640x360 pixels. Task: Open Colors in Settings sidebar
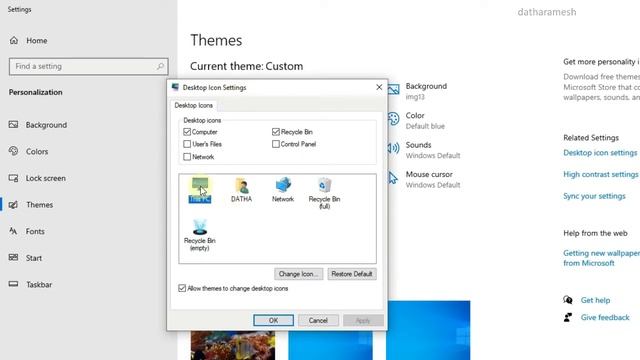click(37, 151)
